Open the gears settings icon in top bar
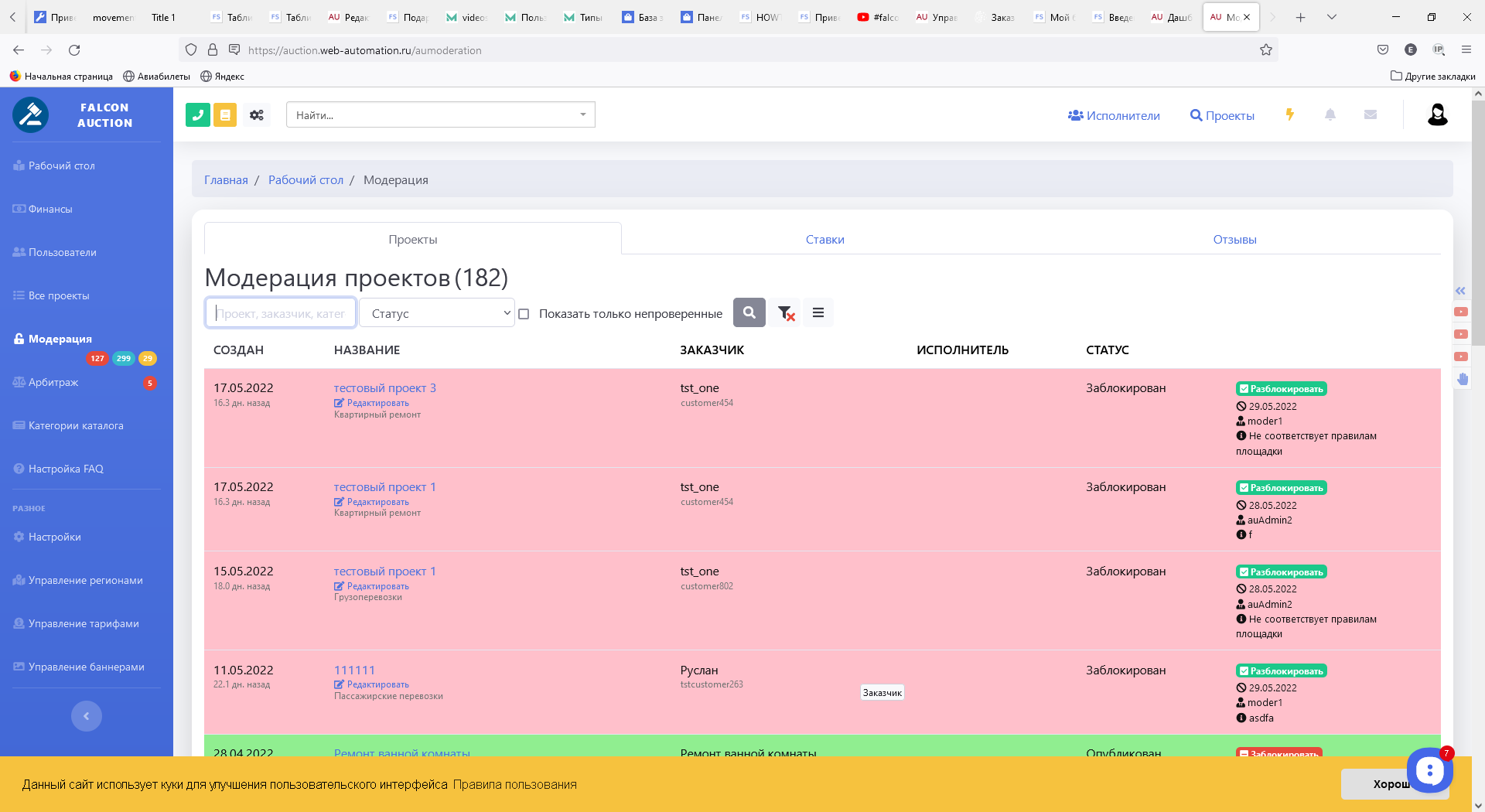Image resolution: width=1485 pixels, height=812 pixels. coord(257,115)
